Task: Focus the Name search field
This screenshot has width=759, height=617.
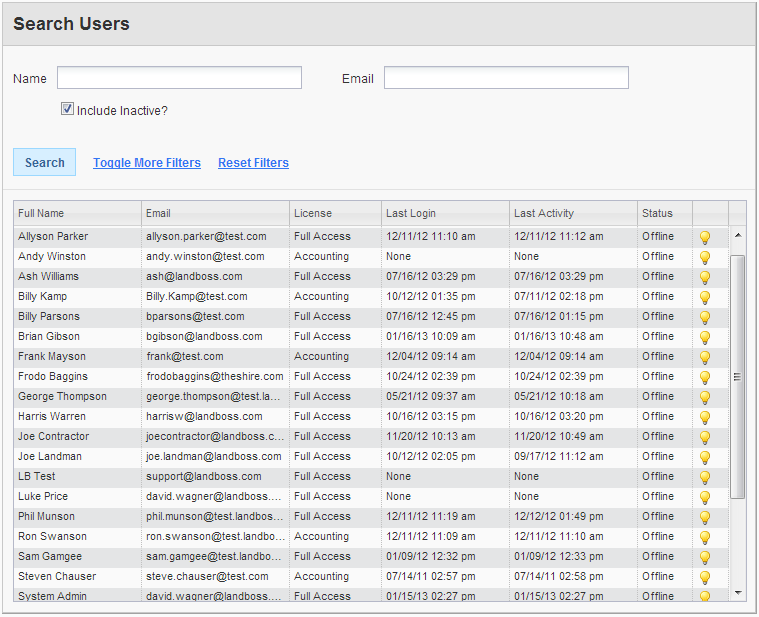Action: pyautogui.click(x=179, y=78)
